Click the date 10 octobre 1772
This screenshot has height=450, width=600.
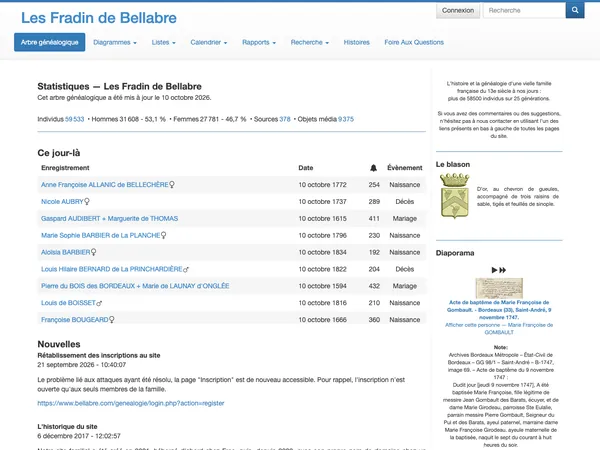pos(322,185)
